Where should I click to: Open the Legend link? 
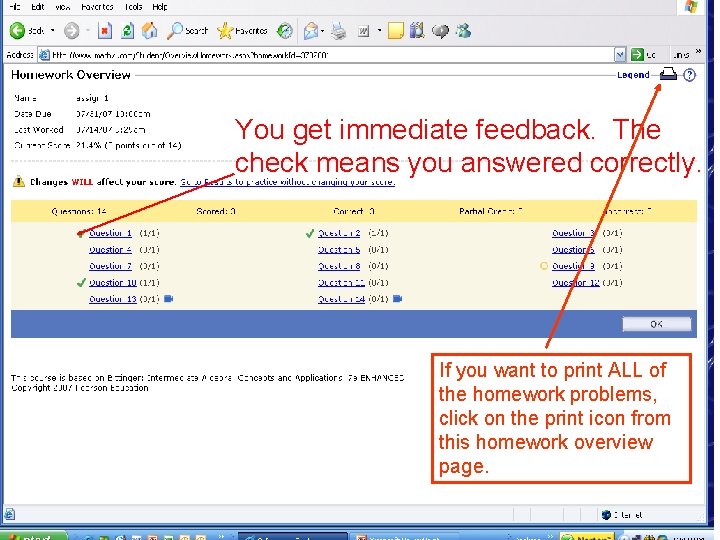click(633, 75)
